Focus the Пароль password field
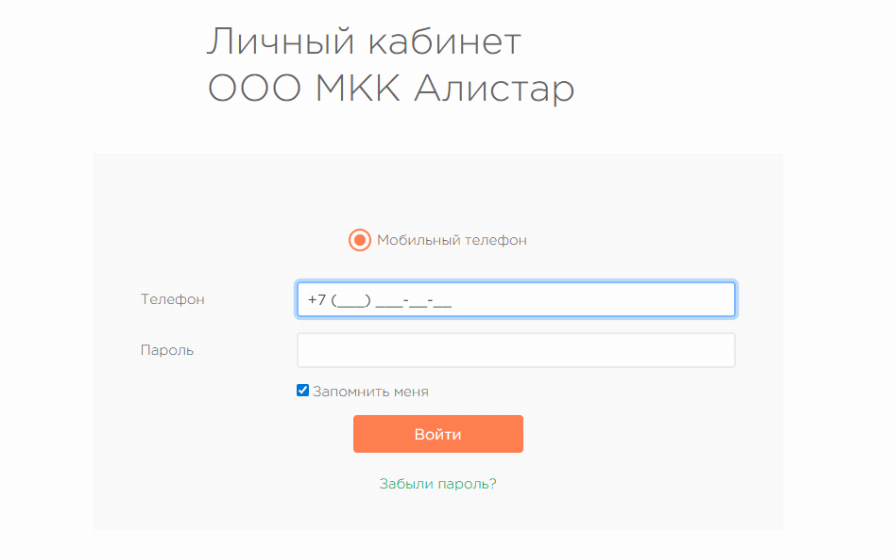This screenshot has width=896, height=558. tap(516, 350)
